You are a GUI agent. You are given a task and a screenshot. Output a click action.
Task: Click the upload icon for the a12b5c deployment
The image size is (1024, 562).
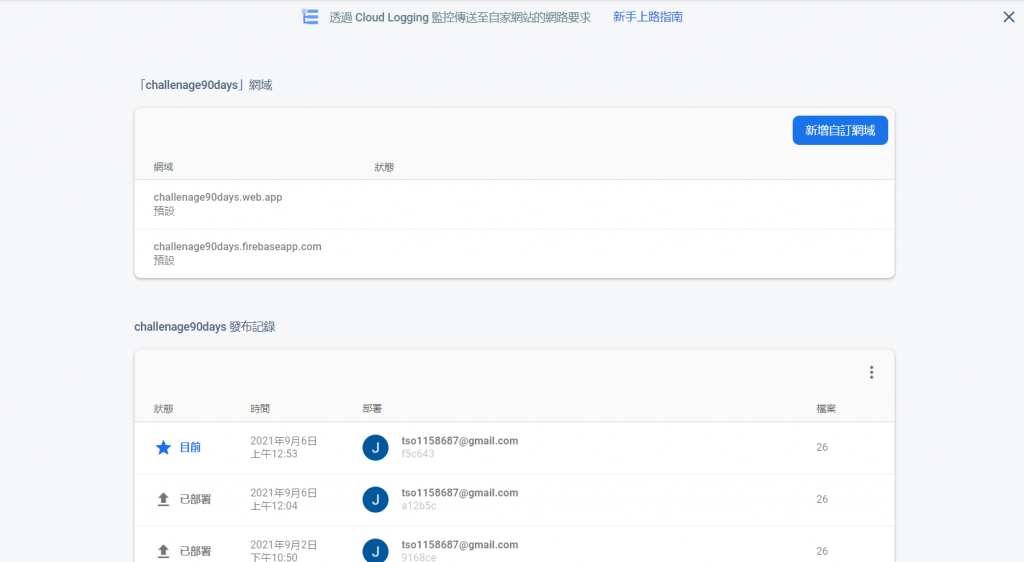point(163,499)
